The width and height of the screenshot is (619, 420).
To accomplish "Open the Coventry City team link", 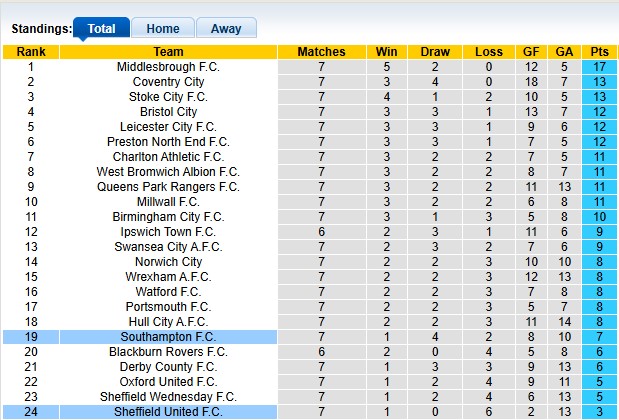I will (168, 82).
